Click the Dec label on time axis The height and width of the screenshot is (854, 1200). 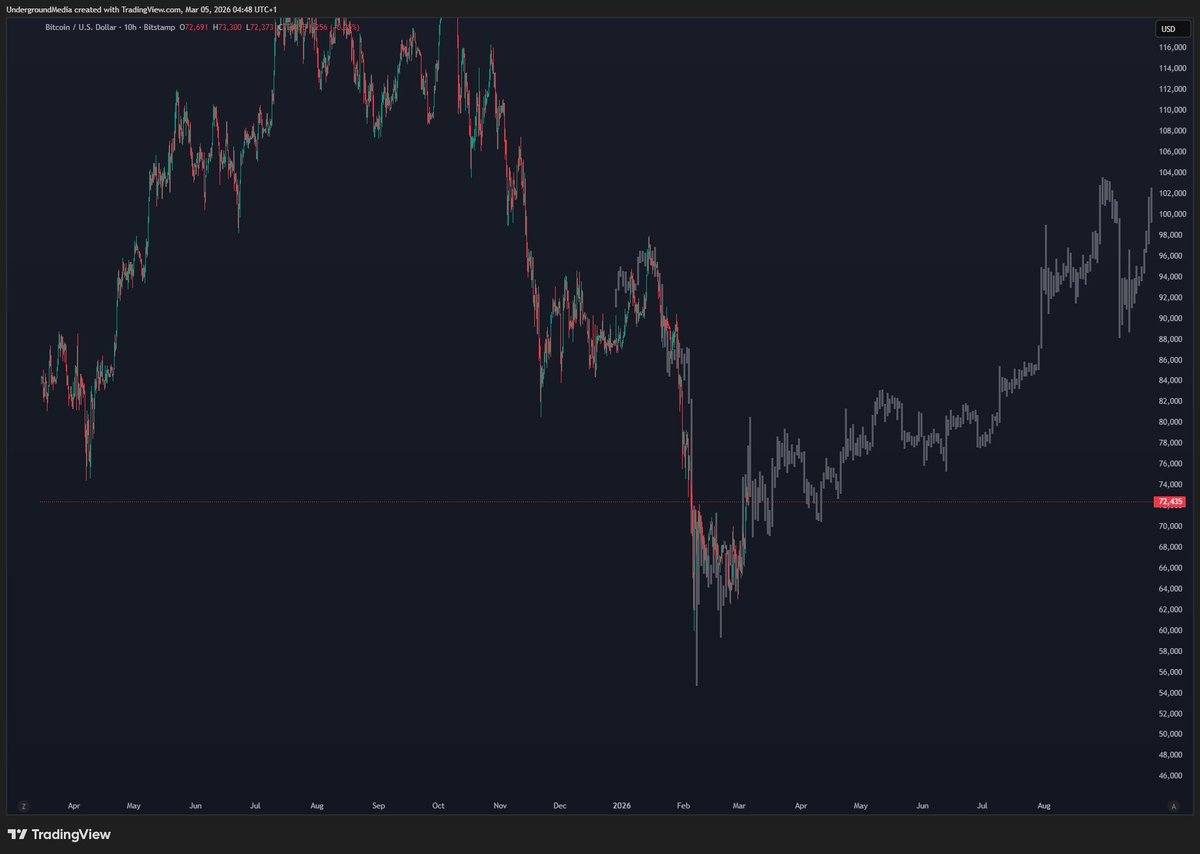click(560, 804)
